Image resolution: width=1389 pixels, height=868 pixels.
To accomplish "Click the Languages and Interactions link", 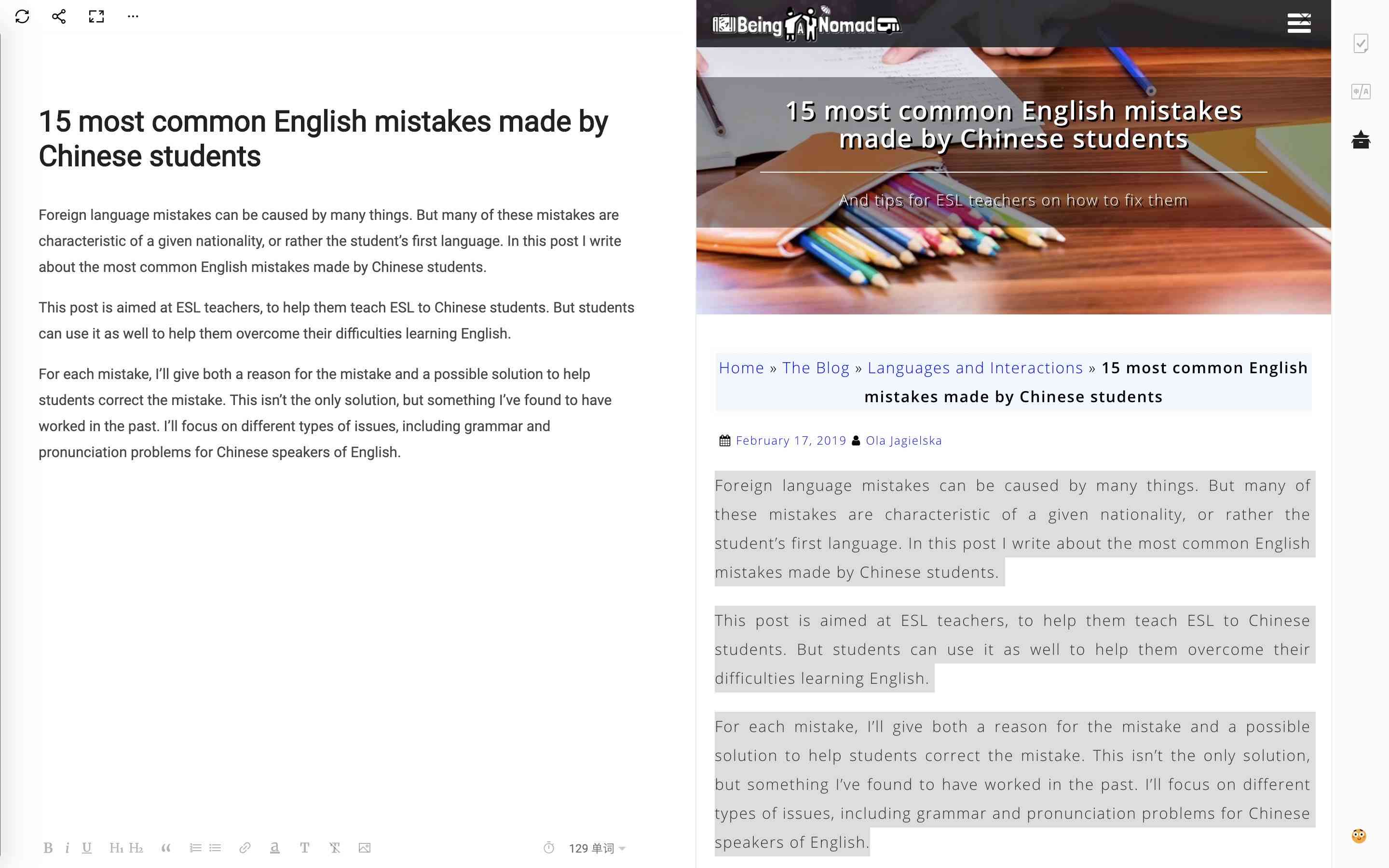I will point(975,367).
